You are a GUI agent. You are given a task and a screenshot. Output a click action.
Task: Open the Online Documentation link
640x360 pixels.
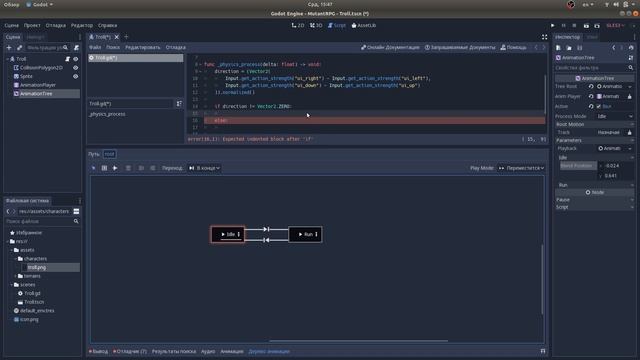[x=390, y=47]
